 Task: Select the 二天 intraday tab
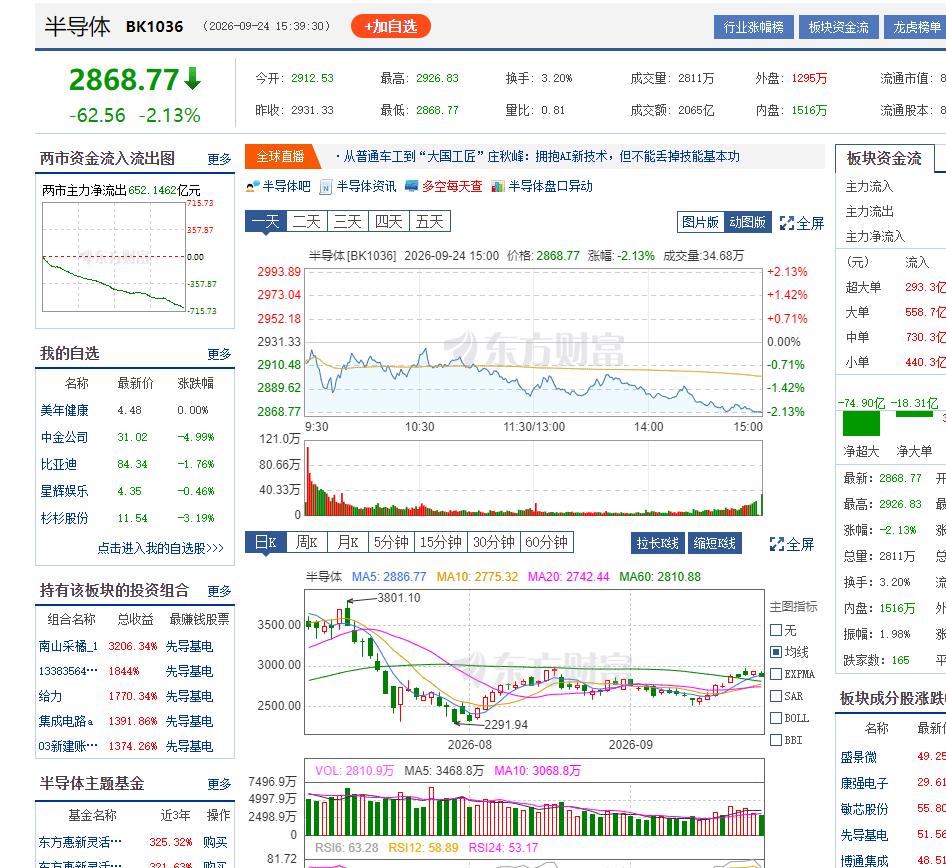pos(306,221)
